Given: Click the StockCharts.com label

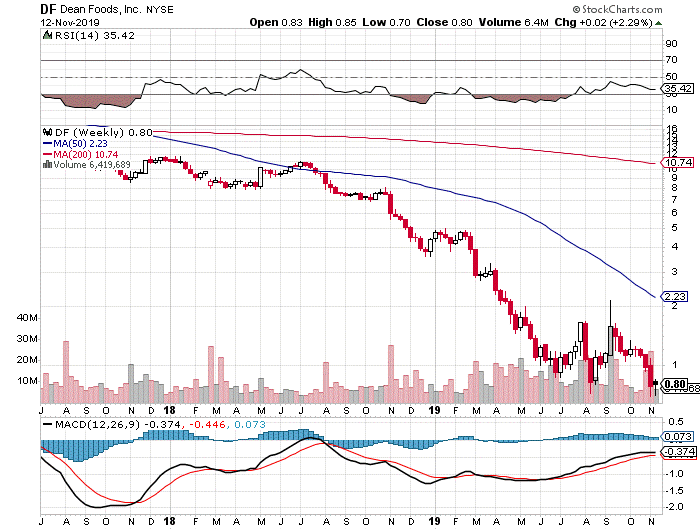Looking at the screenshot, I should [617, 9].
